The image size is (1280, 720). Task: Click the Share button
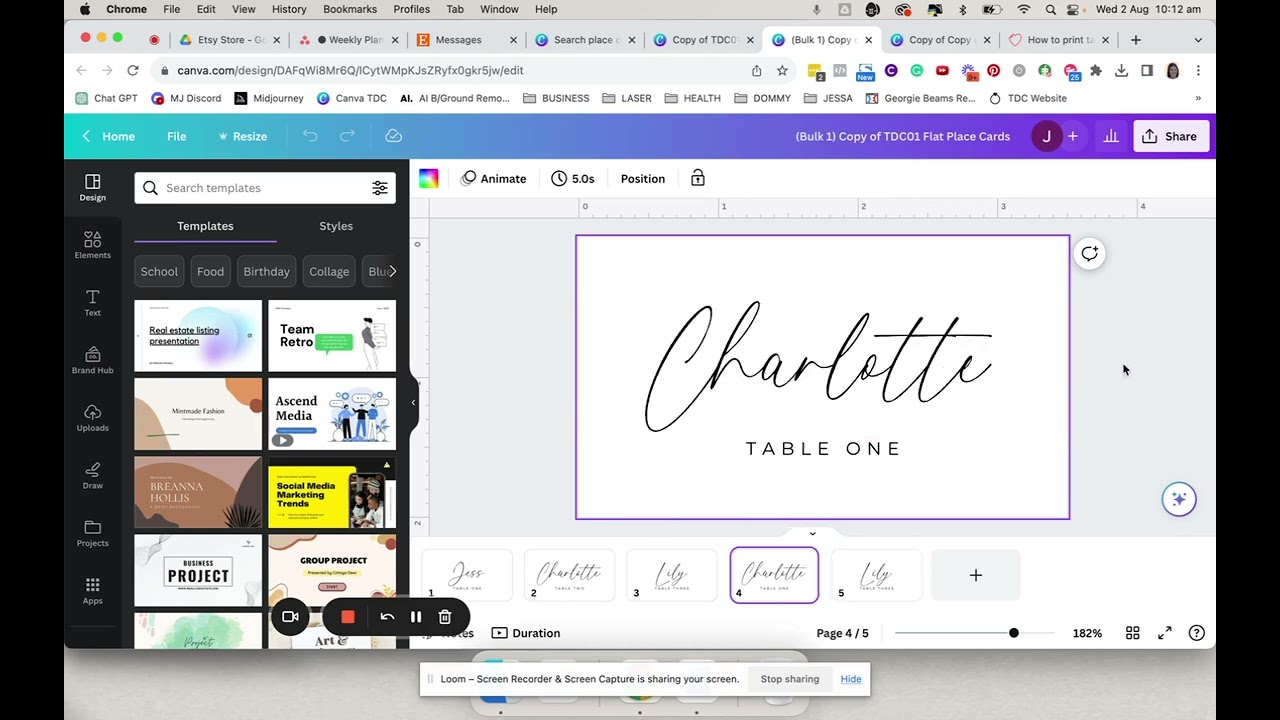[1170, 136]
